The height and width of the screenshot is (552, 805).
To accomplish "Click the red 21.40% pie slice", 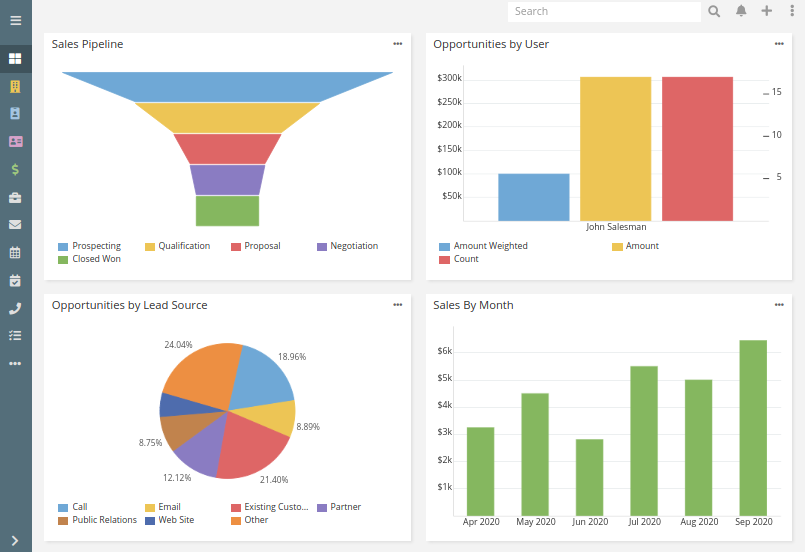I will (252, 447).
